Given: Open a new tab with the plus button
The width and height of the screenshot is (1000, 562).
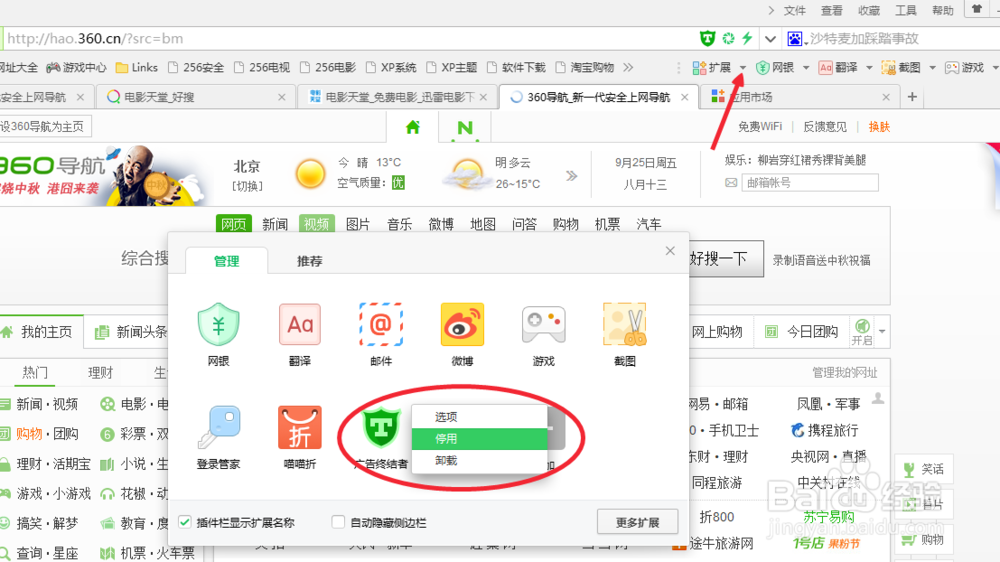Looking at the screenshot, I should [912, 96].
